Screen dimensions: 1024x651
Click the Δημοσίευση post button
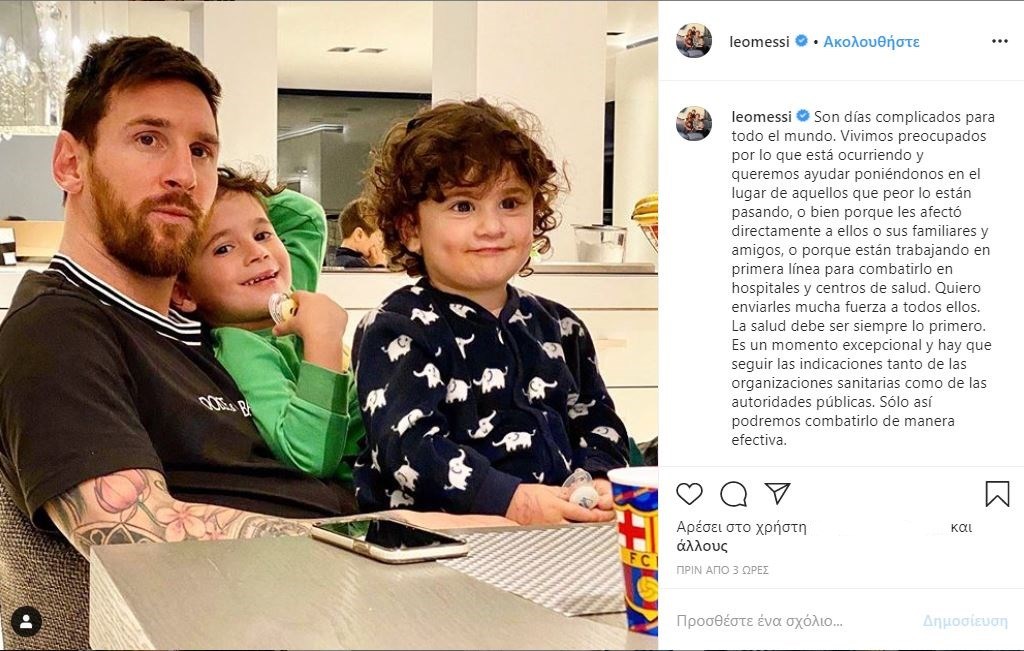coord(965,621)
